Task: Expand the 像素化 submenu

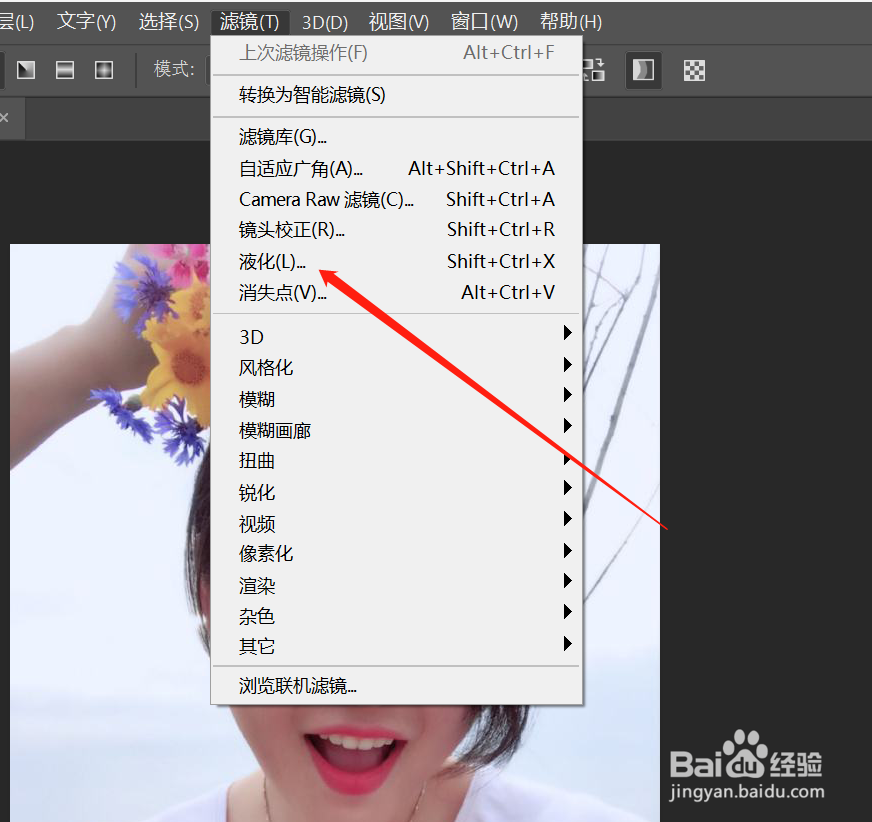Action: [x=397, y=554]
